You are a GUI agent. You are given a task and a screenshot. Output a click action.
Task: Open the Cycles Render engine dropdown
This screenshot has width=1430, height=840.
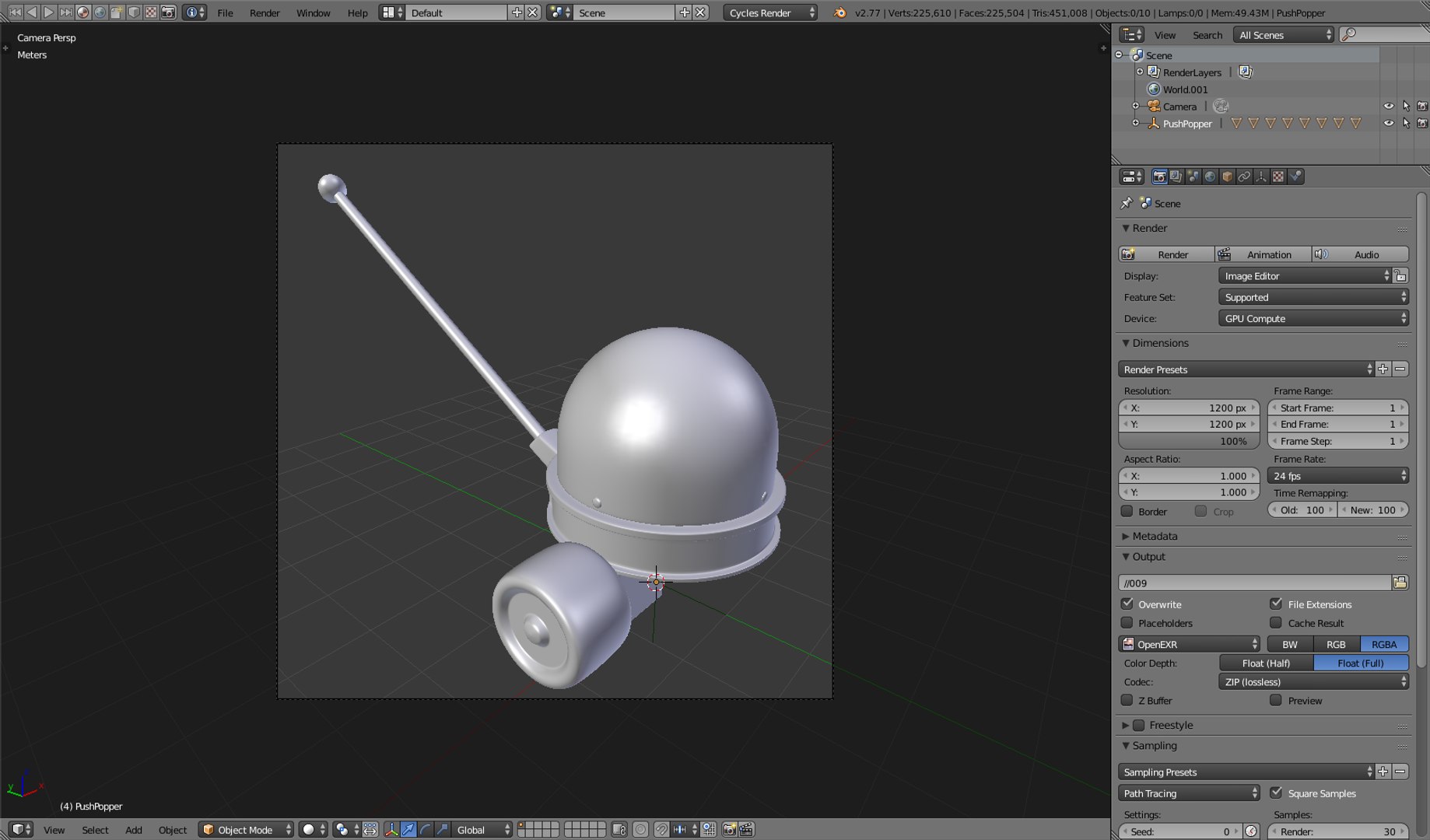pos(770,12)
